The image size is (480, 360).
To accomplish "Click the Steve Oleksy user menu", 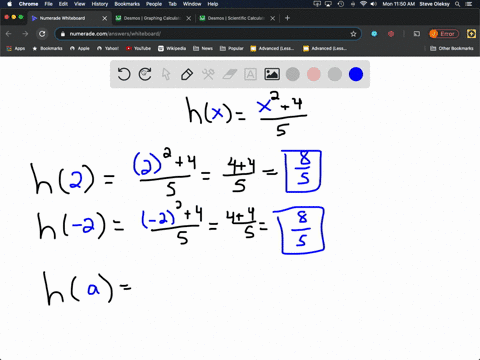I will coord(434,4).
